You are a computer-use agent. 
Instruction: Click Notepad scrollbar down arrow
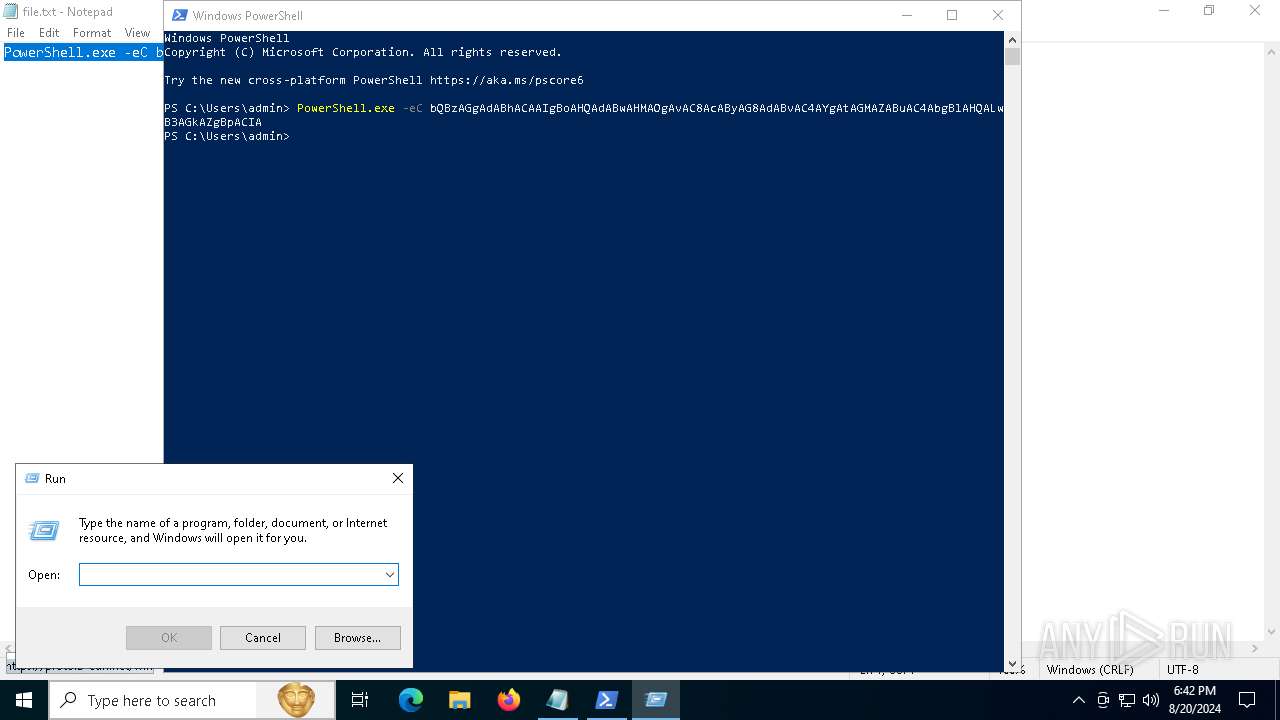point(1271,632)
